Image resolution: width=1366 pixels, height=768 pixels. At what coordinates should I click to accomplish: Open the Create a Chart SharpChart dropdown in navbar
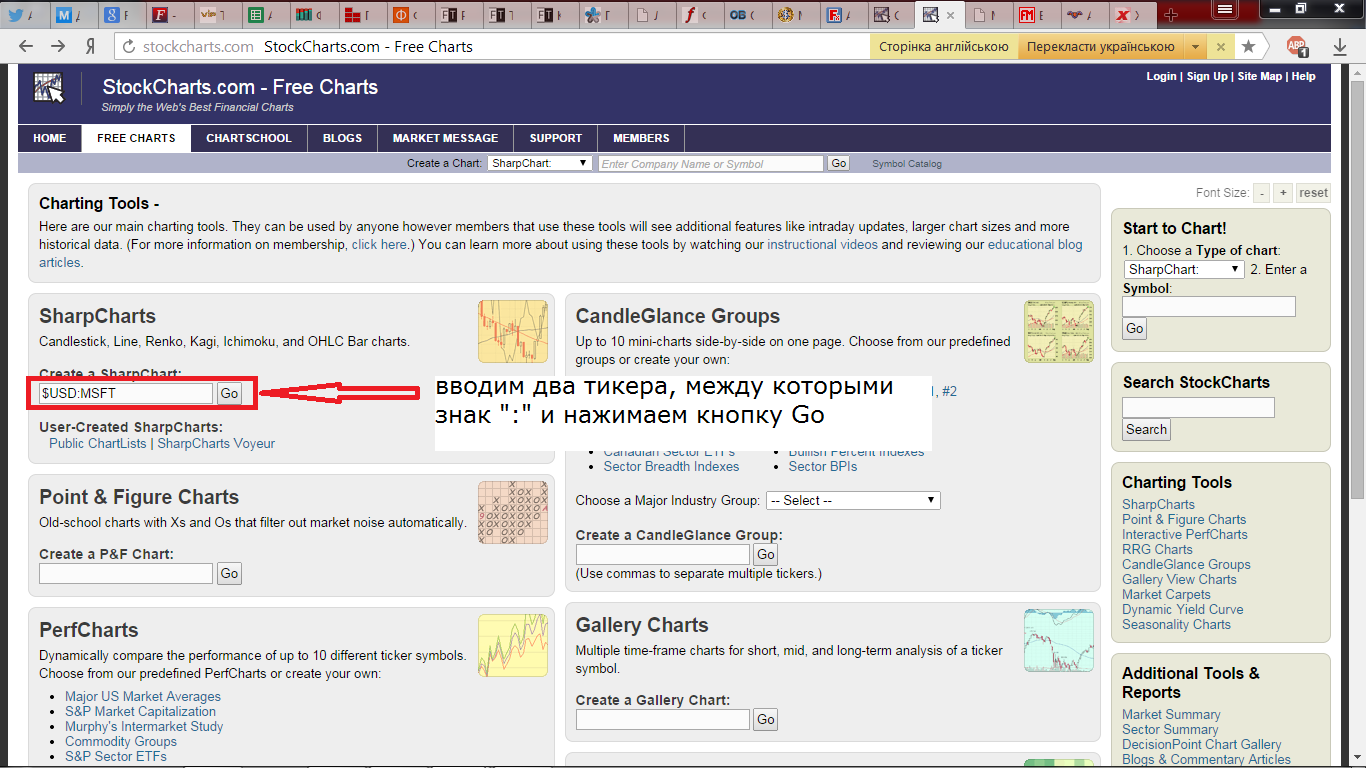pyautogui.click(x=540, y=163)
